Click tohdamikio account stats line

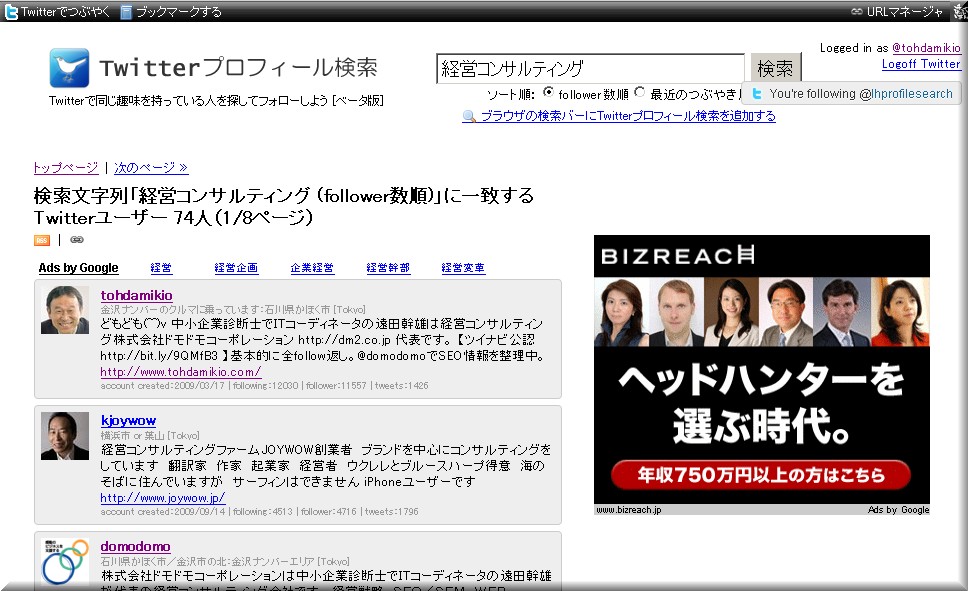pos(264,386)
